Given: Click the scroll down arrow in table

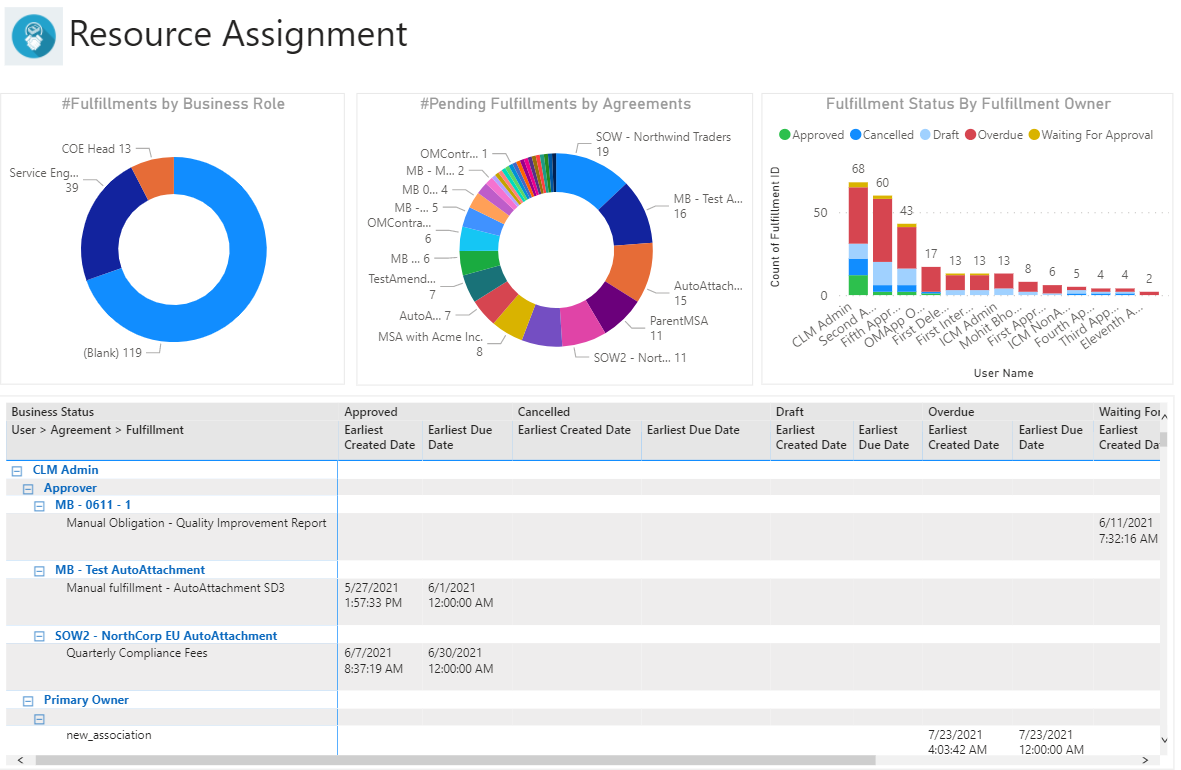Looking at the screenshot, I should point(1163,740).
